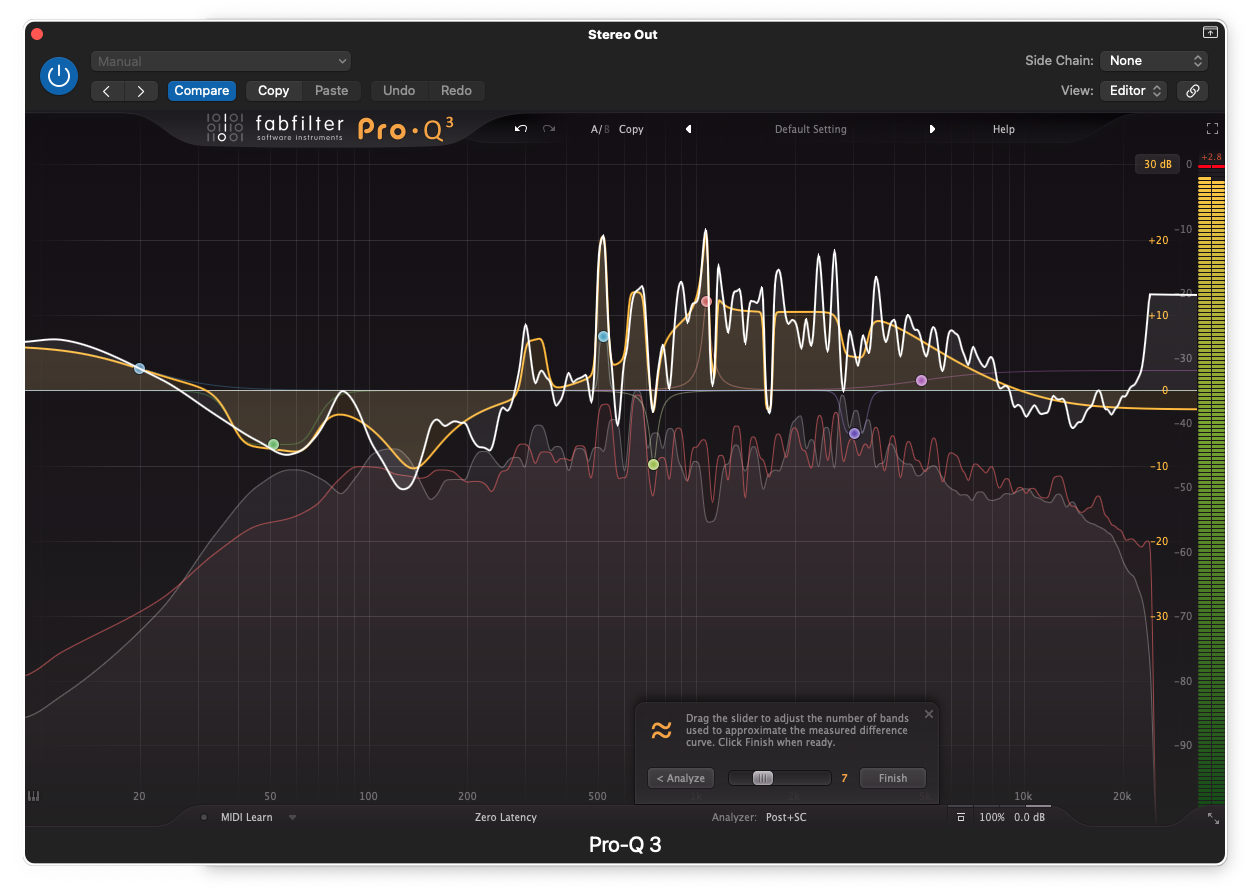The image size is (1250, 893).
Task: Click the link chain icon
Action: 1192,90
